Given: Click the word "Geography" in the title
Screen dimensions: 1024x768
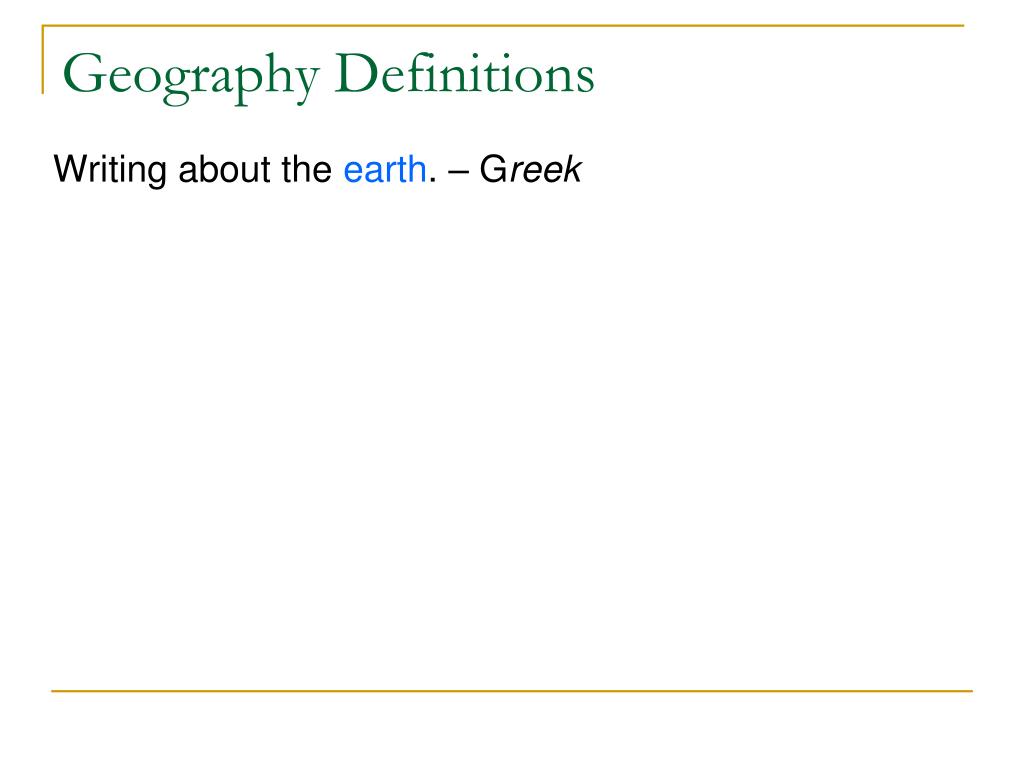Looking at the screenshot, I should click(x=191, y=78).
